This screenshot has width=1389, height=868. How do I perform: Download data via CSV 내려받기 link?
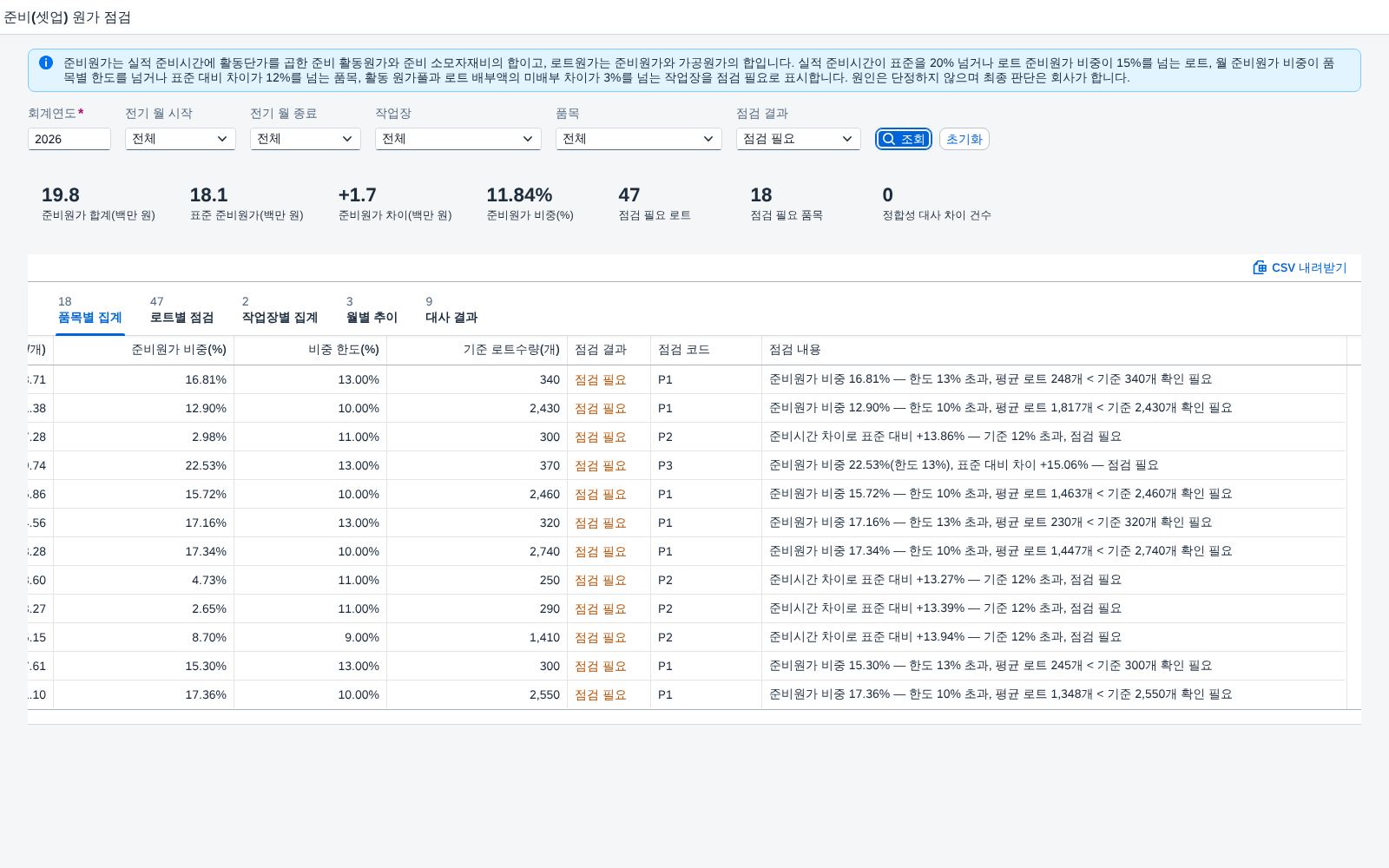[x=1300, y=267]
